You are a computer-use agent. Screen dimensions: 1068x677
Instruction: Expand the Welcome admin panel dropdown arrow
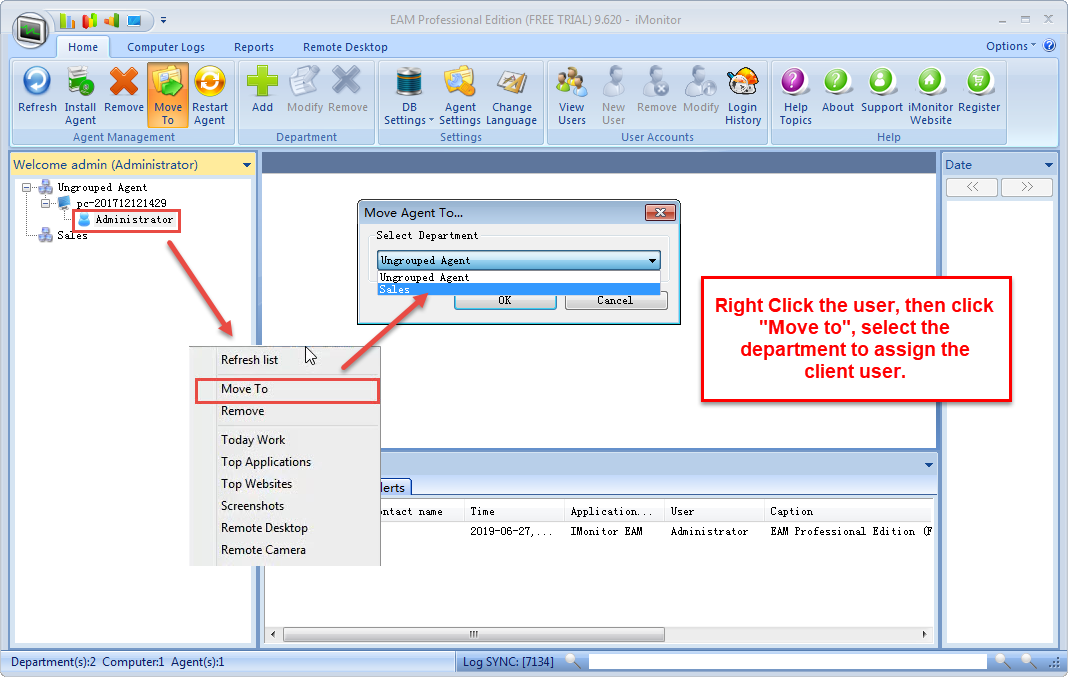tap(247, 165)
